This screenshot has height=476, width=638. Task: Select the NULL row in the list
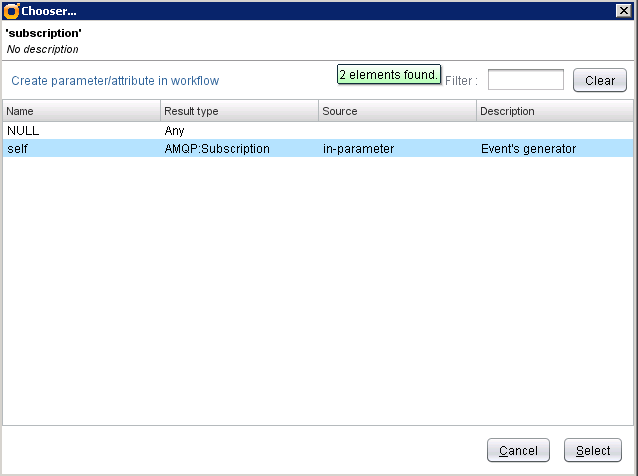point(23,130)
